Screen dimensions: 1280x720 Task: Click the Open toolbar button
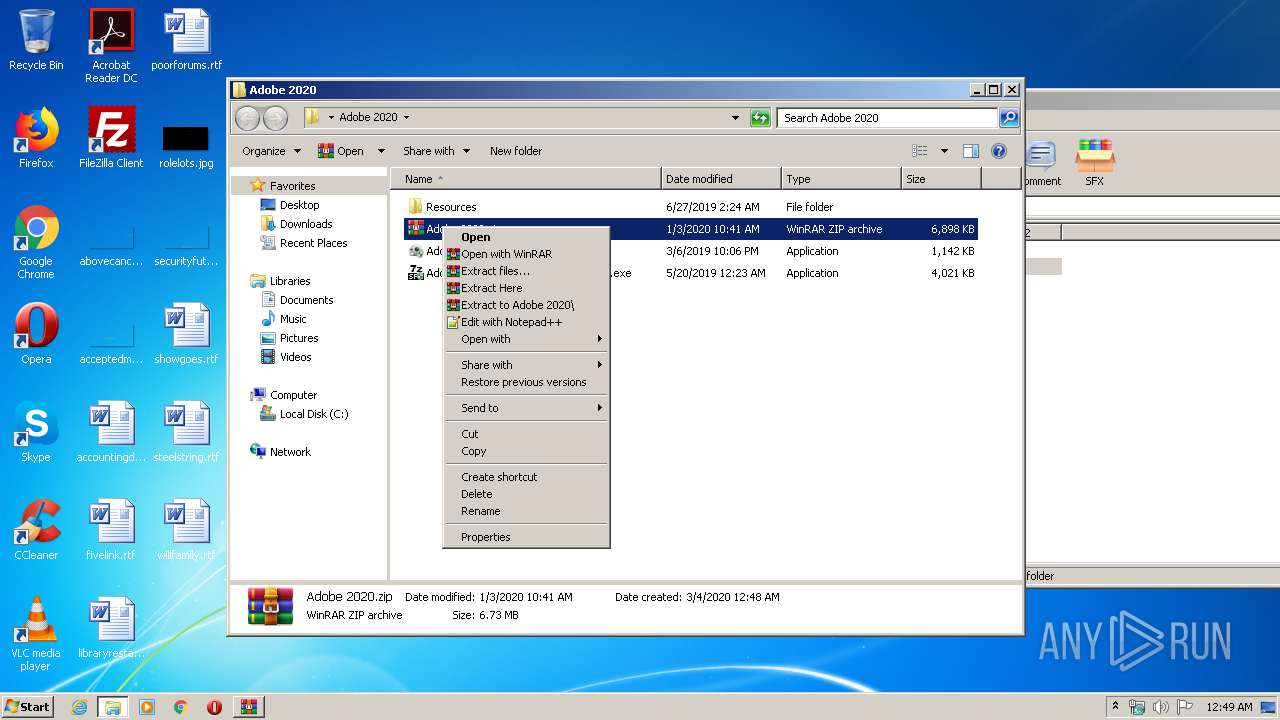pos(342,151)
